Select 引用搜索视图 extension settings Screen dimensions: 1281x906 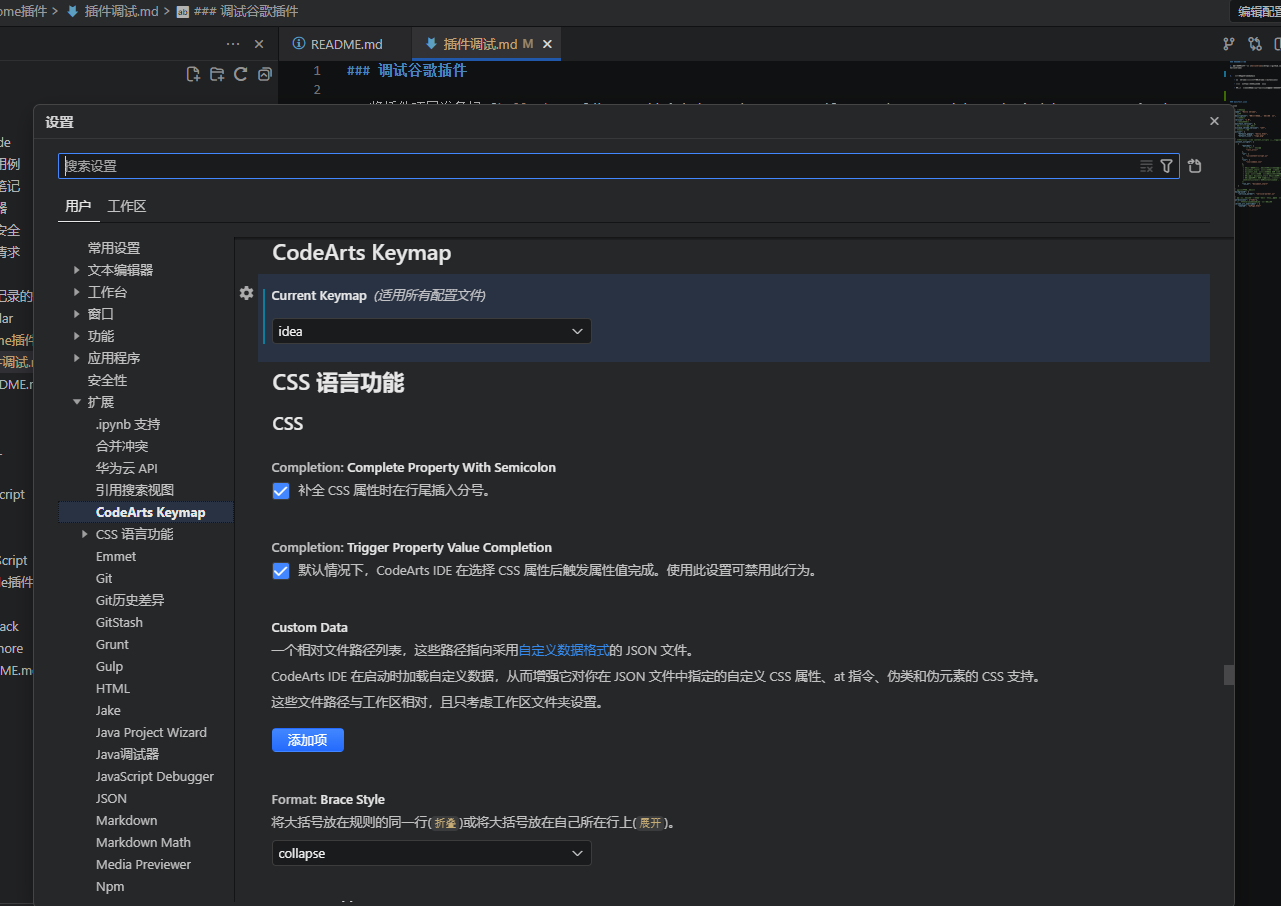135,490
